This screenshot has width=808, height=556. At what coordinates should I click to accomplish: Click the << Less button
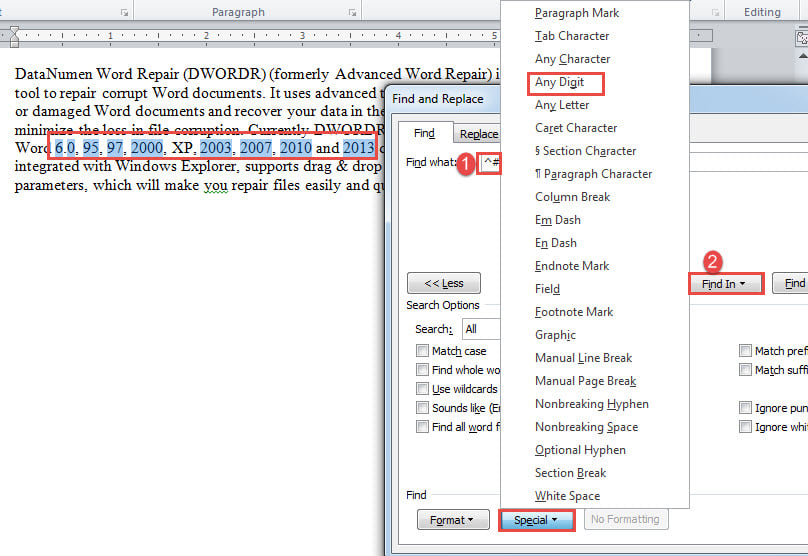(x=444, y=283)
